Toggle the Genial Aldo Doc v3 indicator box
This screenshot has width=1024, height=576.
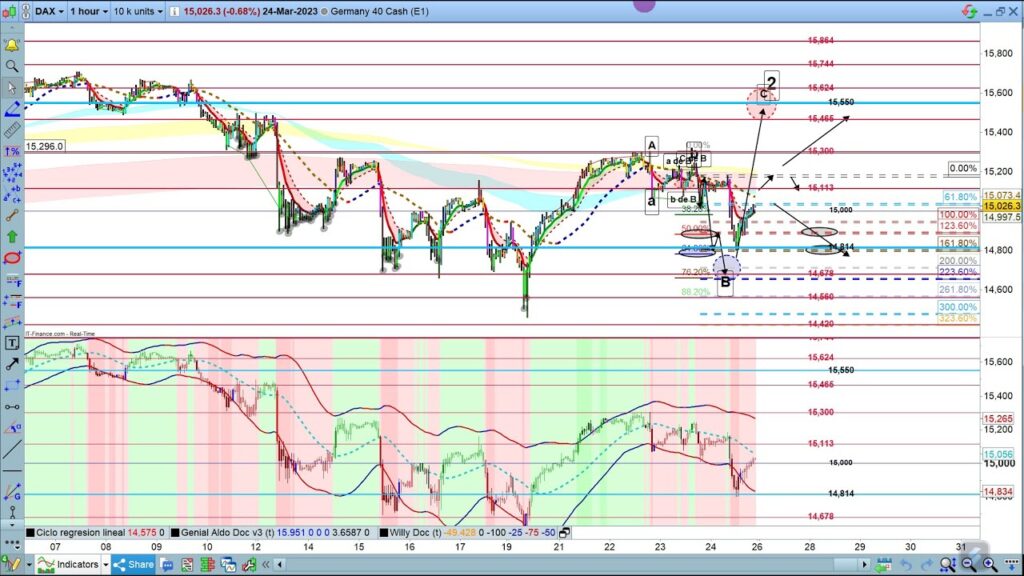coord(177,533)
